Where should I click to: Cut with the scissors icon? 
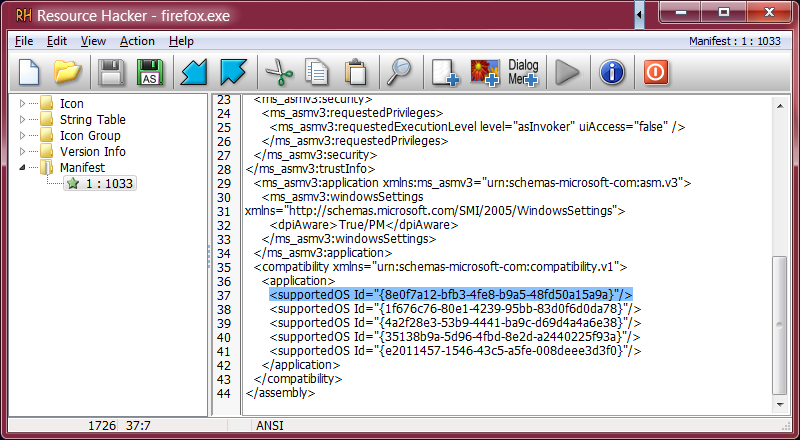tap(279, 71)
